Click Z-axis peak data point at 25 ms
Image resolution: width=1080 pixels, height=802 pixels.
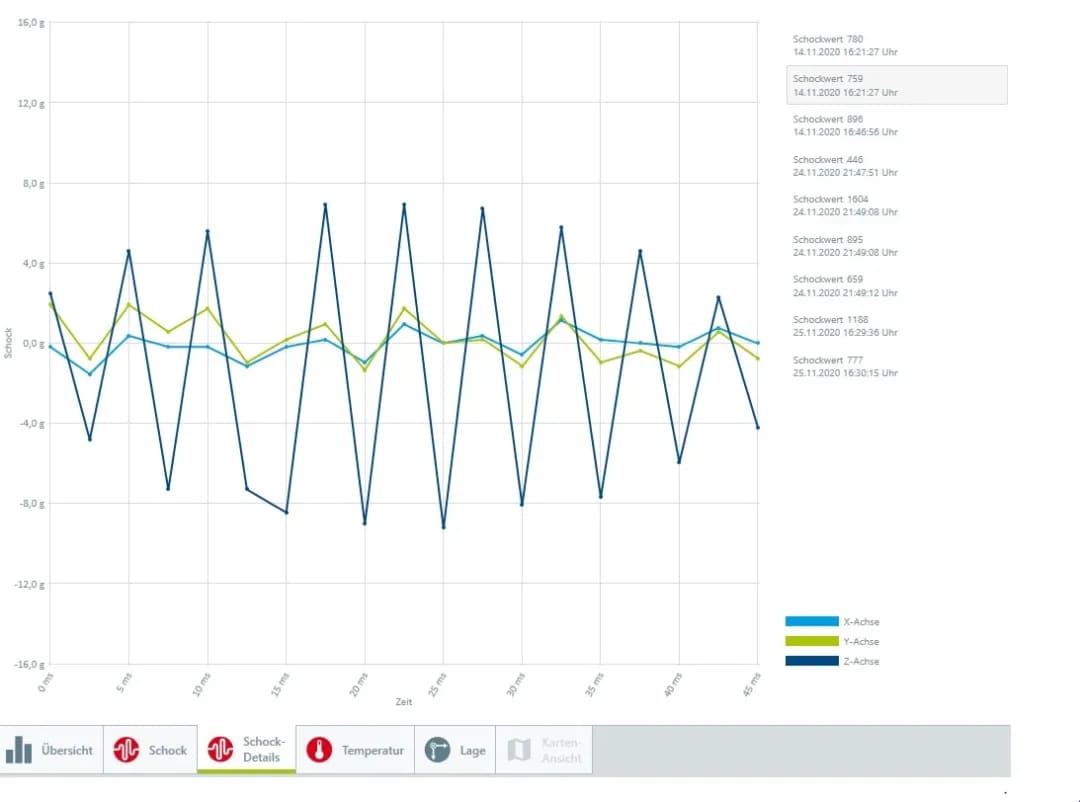443,527
